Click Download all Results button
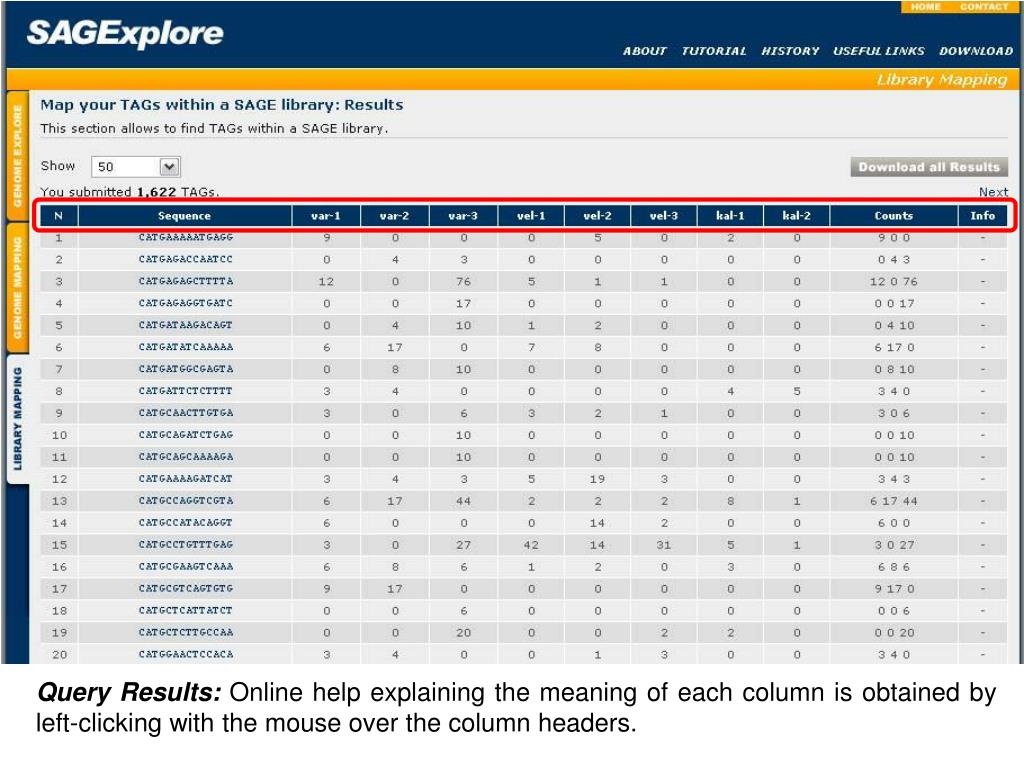This screenshot has width=1024, height=768. click(x=929, y=167)
